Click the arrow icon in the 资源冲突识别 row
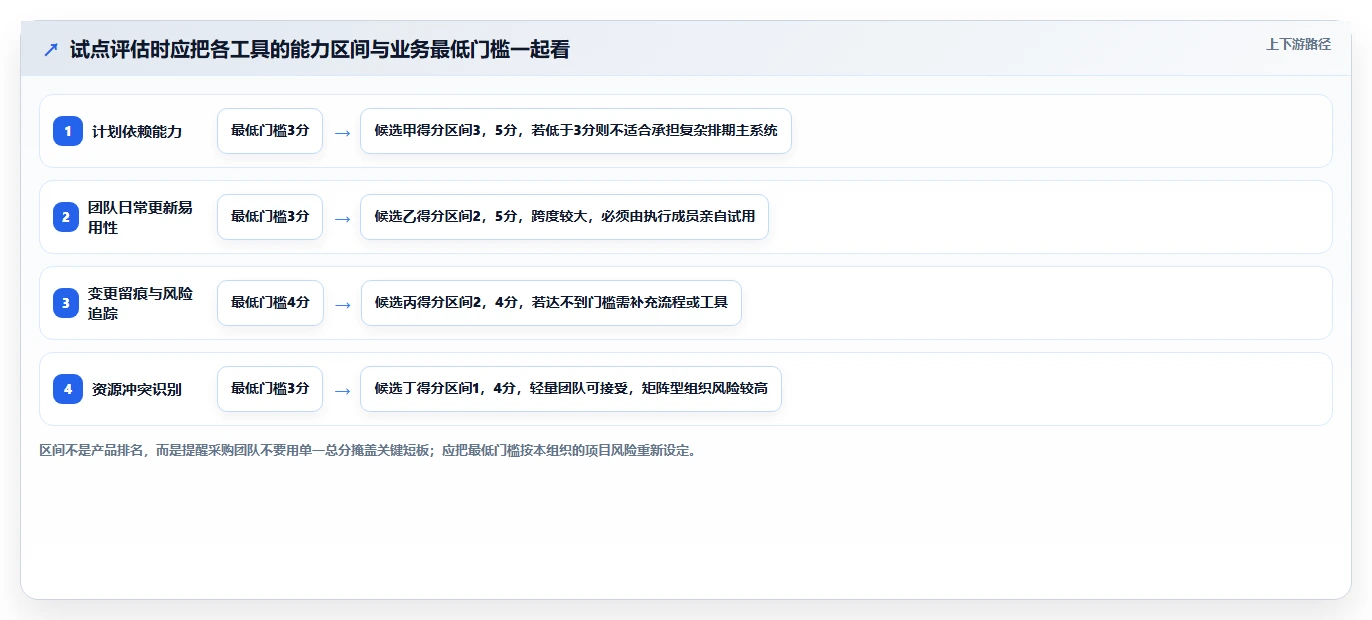The height and width of the screenshot is (620, 1372). click(342, 390)
